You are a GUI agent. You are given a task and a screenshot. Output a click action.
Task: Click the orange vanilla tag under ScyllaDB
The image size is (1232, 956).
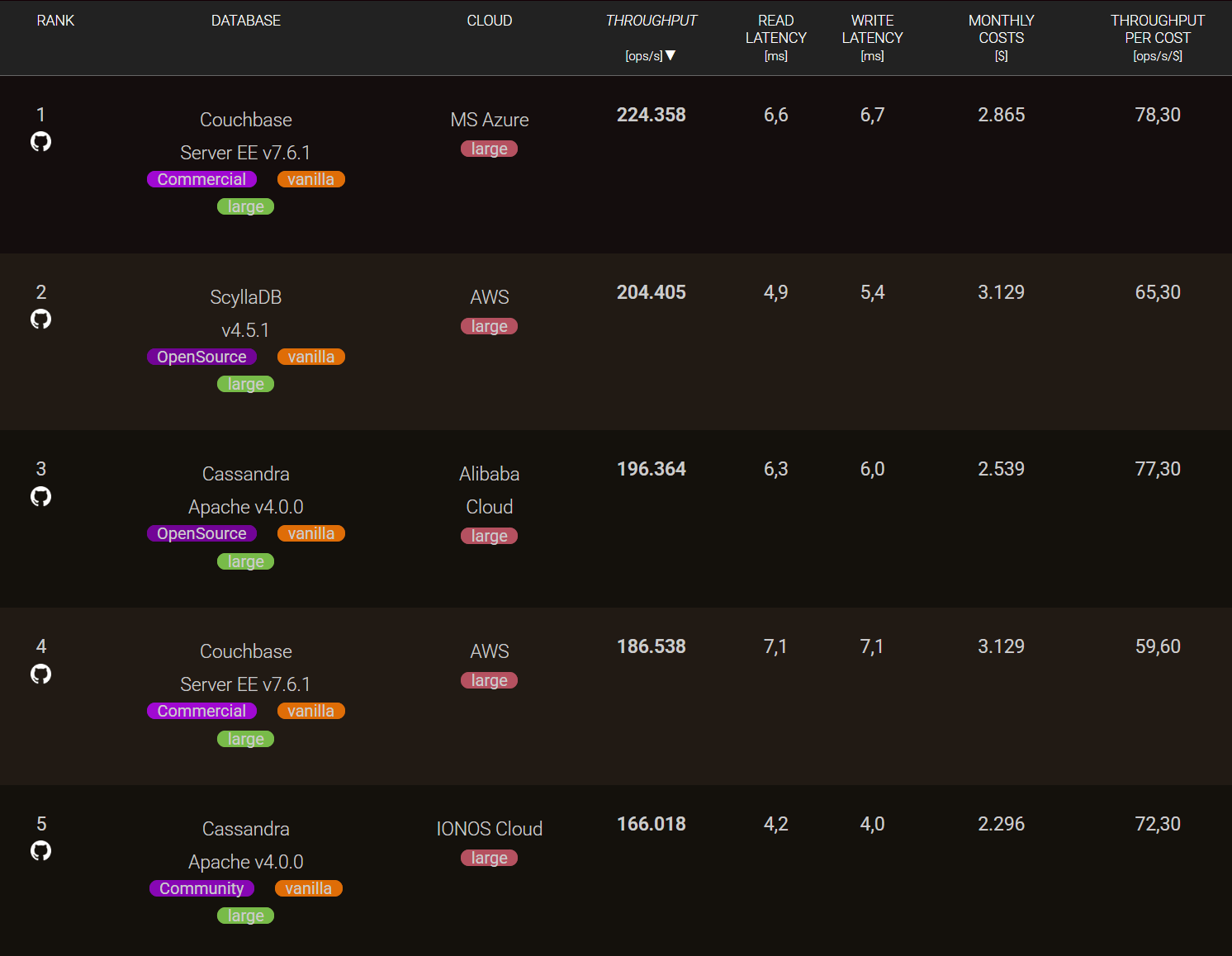[x=310, y=357]
